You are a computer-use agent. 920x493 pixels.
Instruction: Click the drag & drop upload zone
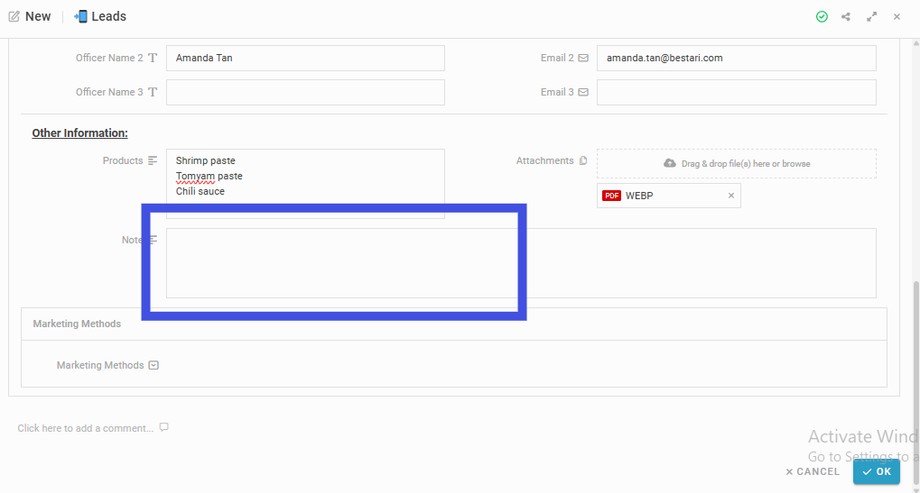click(x=736, y=163)
